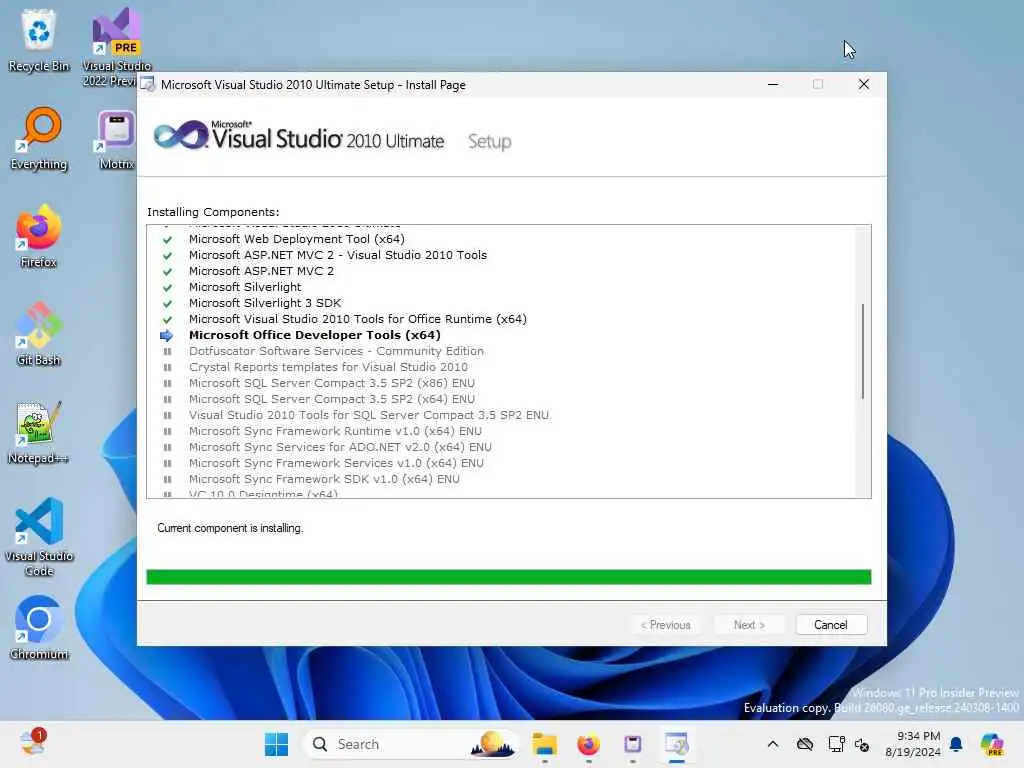
Task: Select Microsoft Sync Framework Services v1.0 row
Action: pos(336,463)
